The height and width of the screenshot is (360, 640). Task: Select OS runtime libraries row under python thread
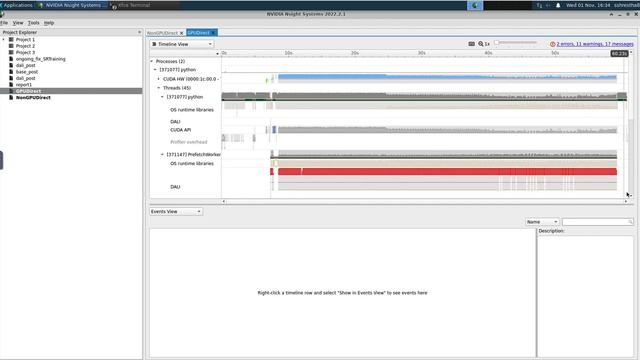click(x=192, y=110)
